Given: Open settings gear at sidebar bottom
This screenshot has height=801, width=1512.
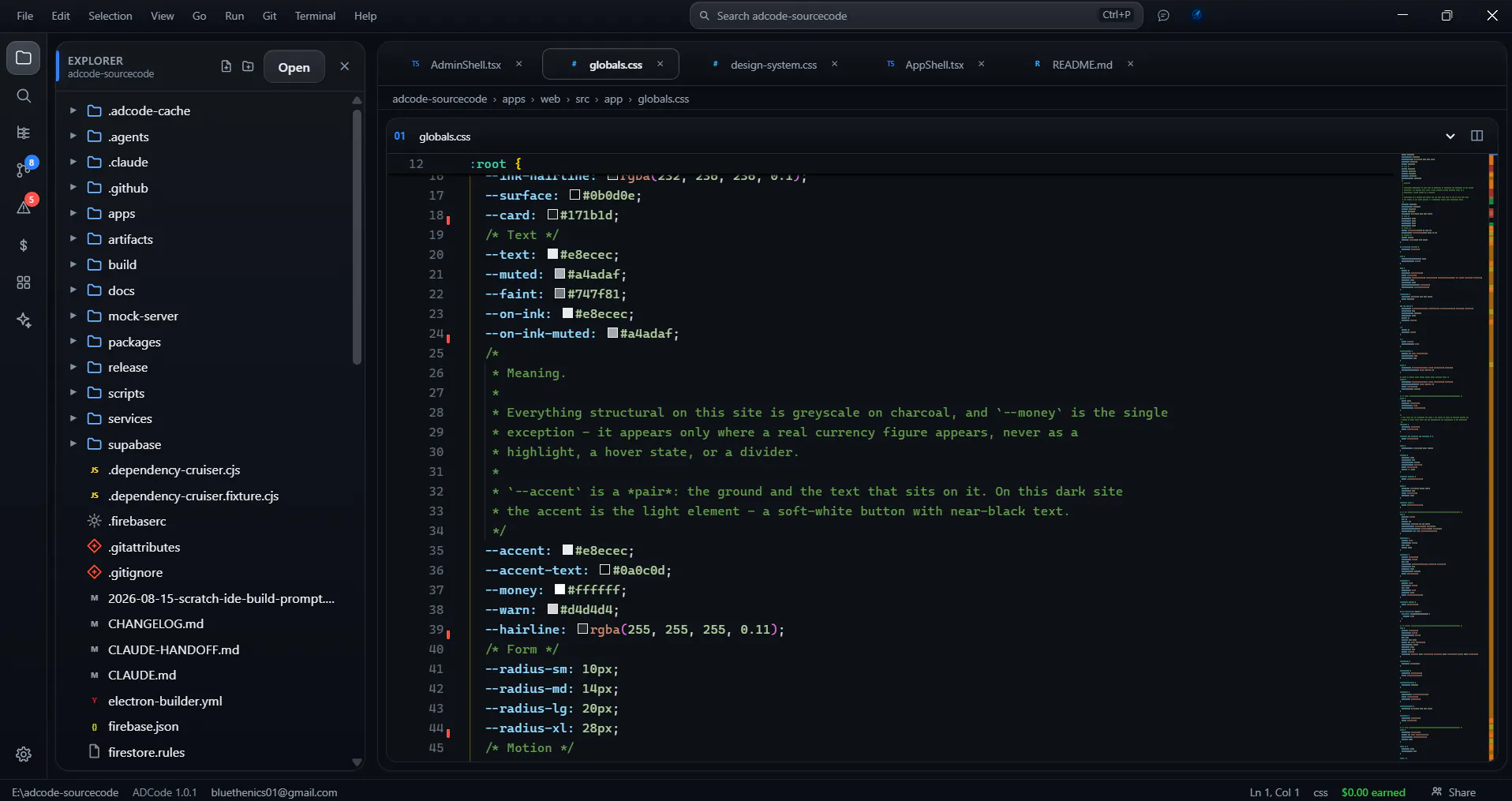Looking at the screenshot, I should pos(24,754).
